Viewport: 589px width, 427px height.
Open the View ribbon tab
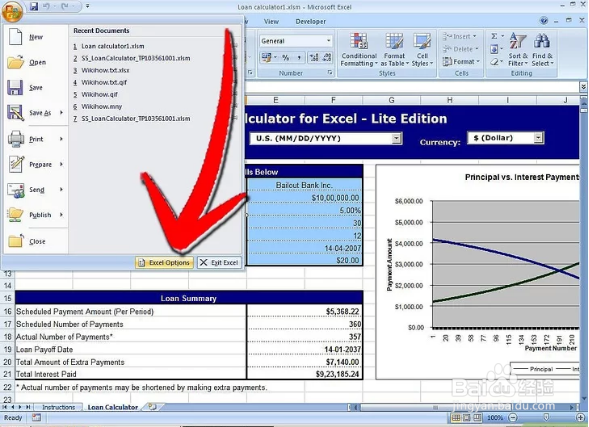(x=271, y=21)
